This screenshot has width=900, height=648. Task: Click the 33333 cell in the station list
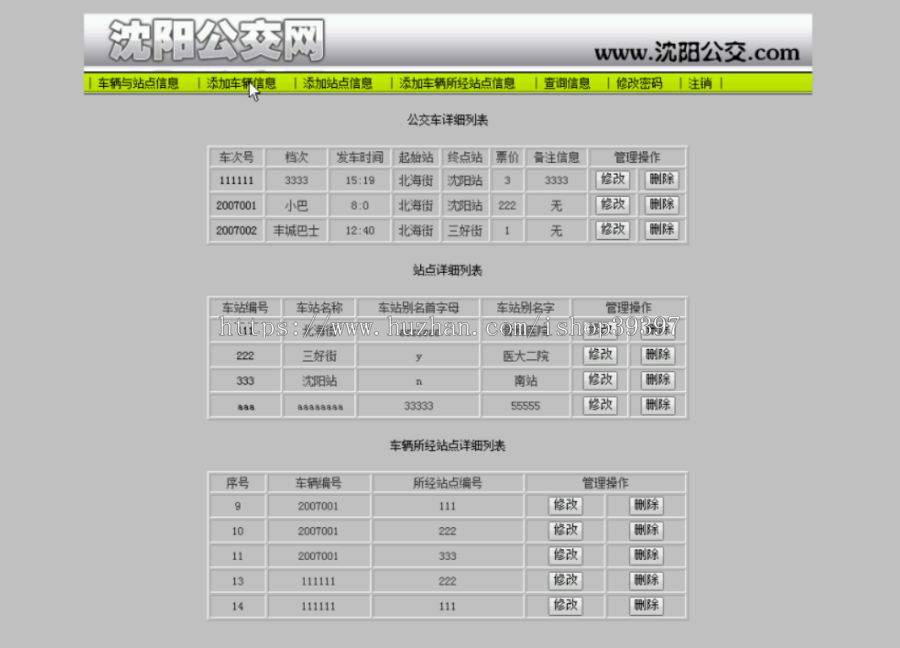tap(418, 406)
